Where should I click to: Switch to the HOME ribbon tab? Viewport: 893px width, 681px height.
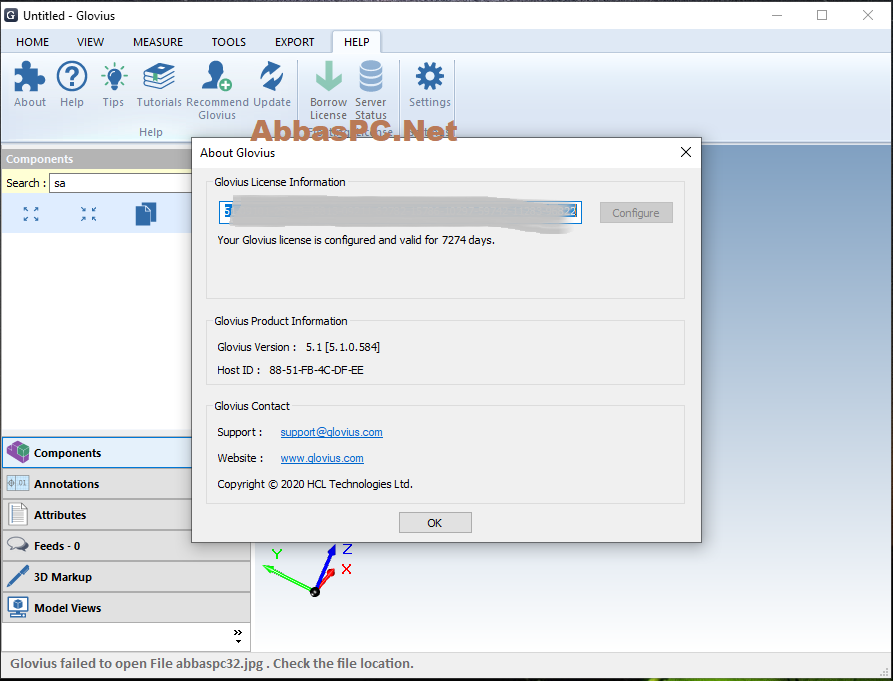32,42
